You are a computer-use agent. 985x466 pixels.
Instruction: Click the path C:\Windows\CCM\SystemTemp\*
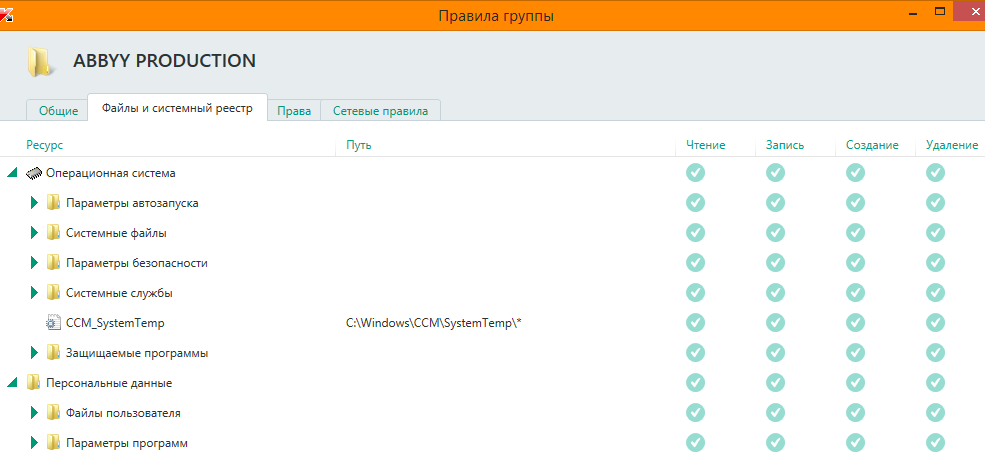pyautogui.click(x=434, y=323)
